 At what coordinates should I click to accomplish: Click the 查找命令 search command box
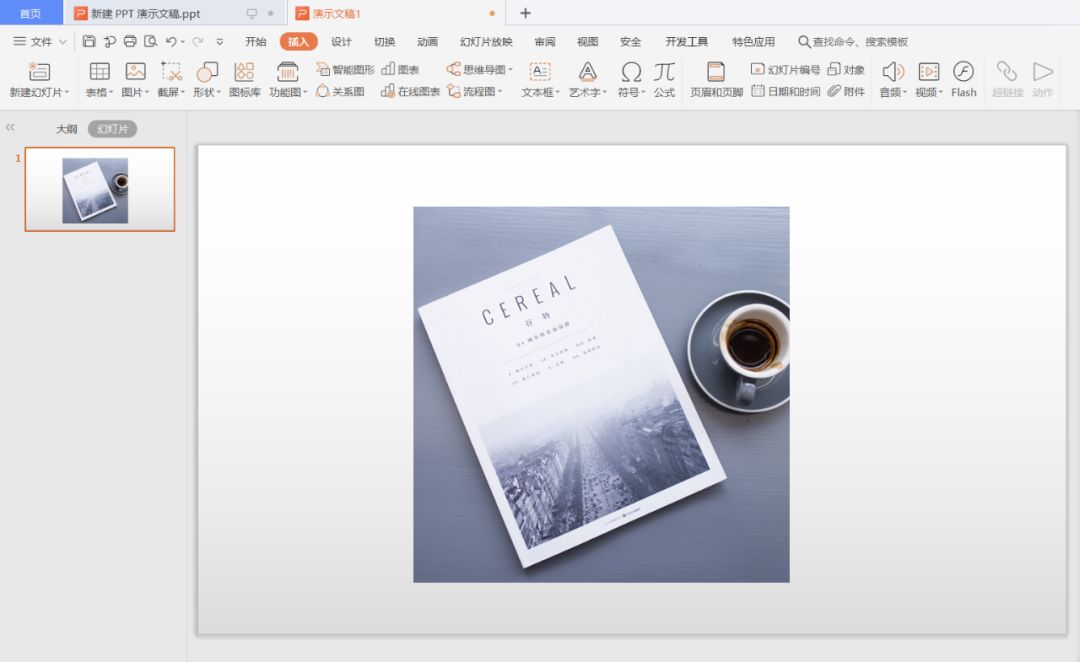[x=853, y=41]
